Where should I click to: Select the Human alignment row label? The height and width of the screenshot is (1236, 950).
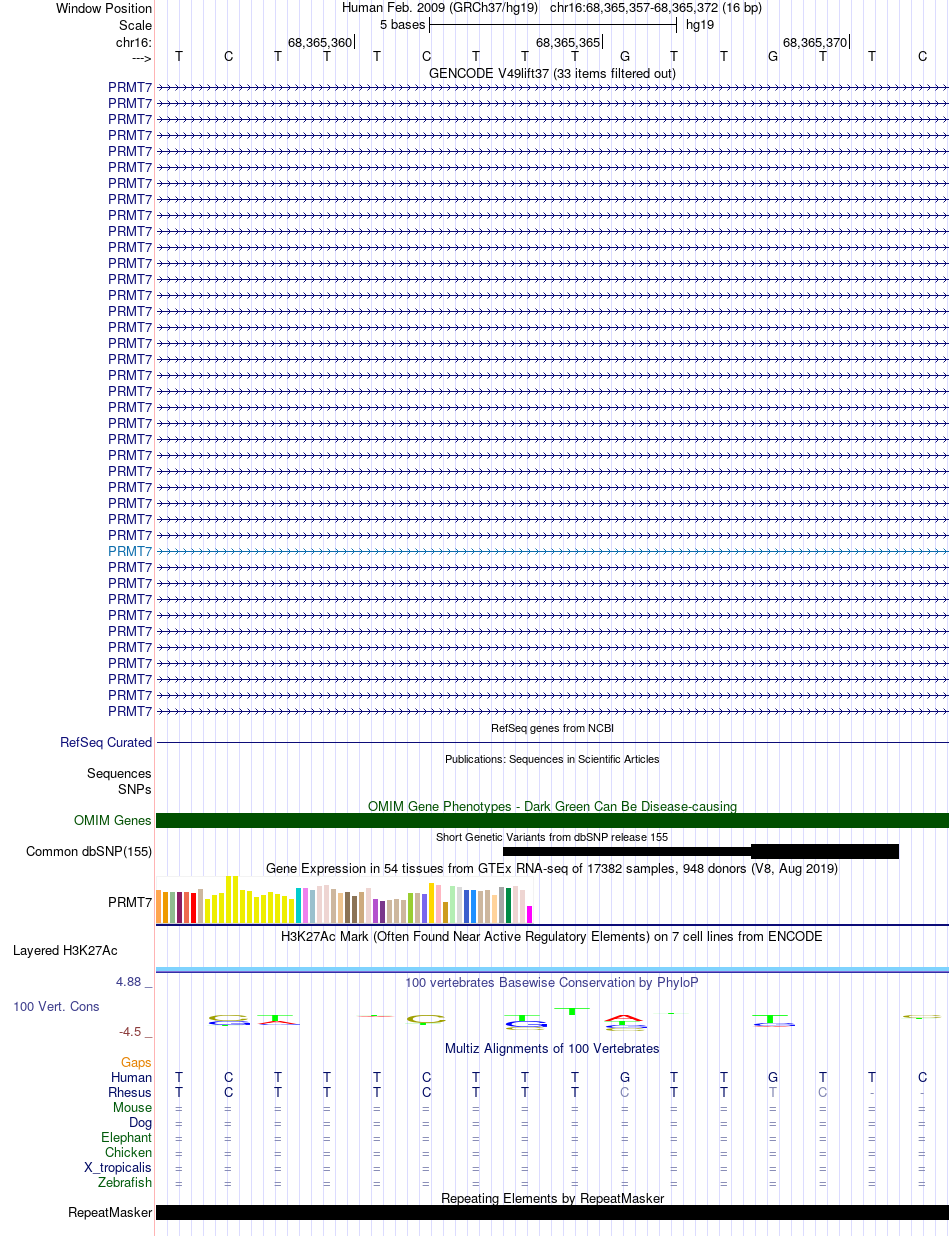tap(131, 1078)
